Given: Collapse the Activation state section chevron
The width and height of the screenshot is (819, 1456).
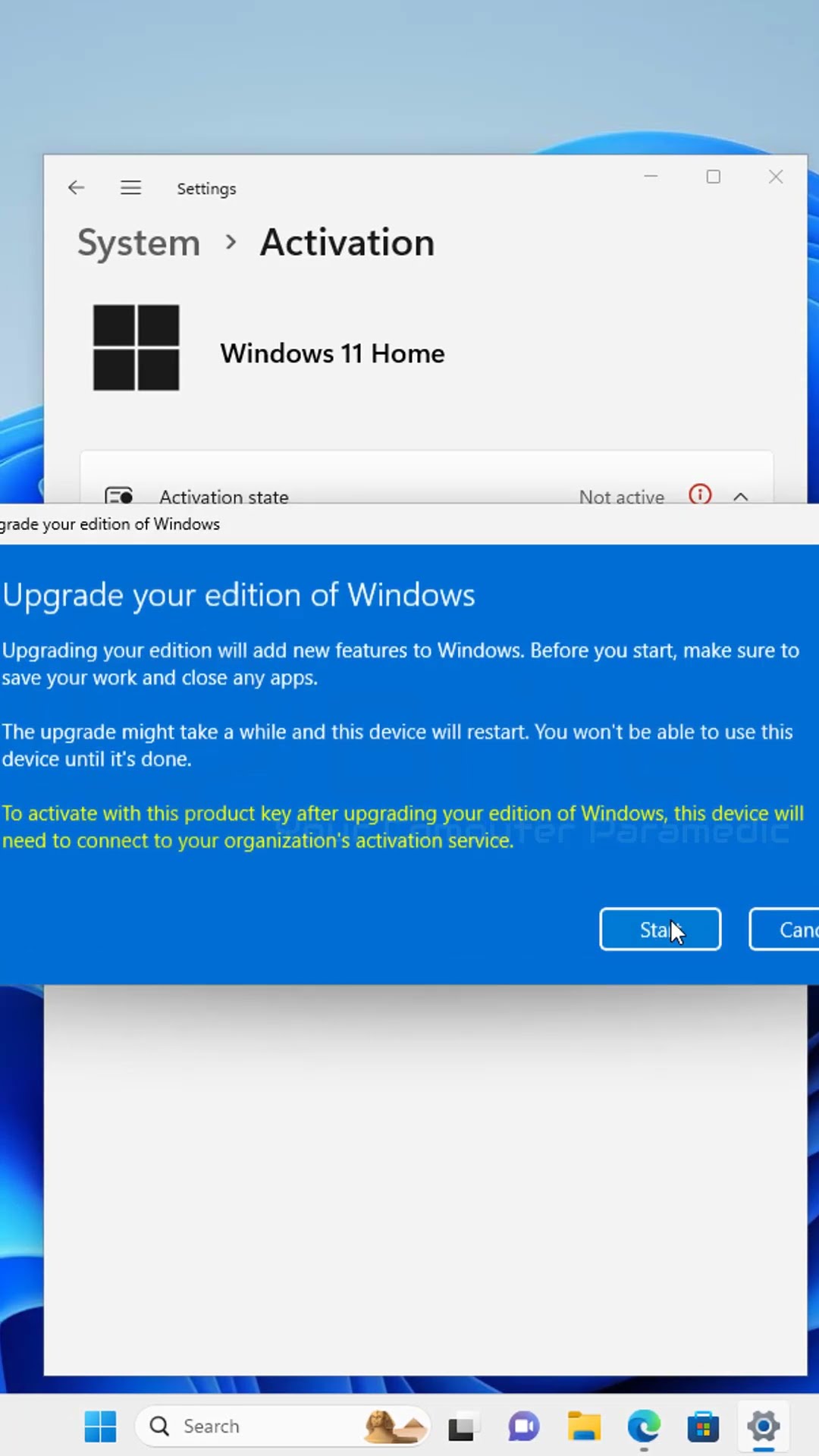Looking at the screenshot, I should point(741,497).
